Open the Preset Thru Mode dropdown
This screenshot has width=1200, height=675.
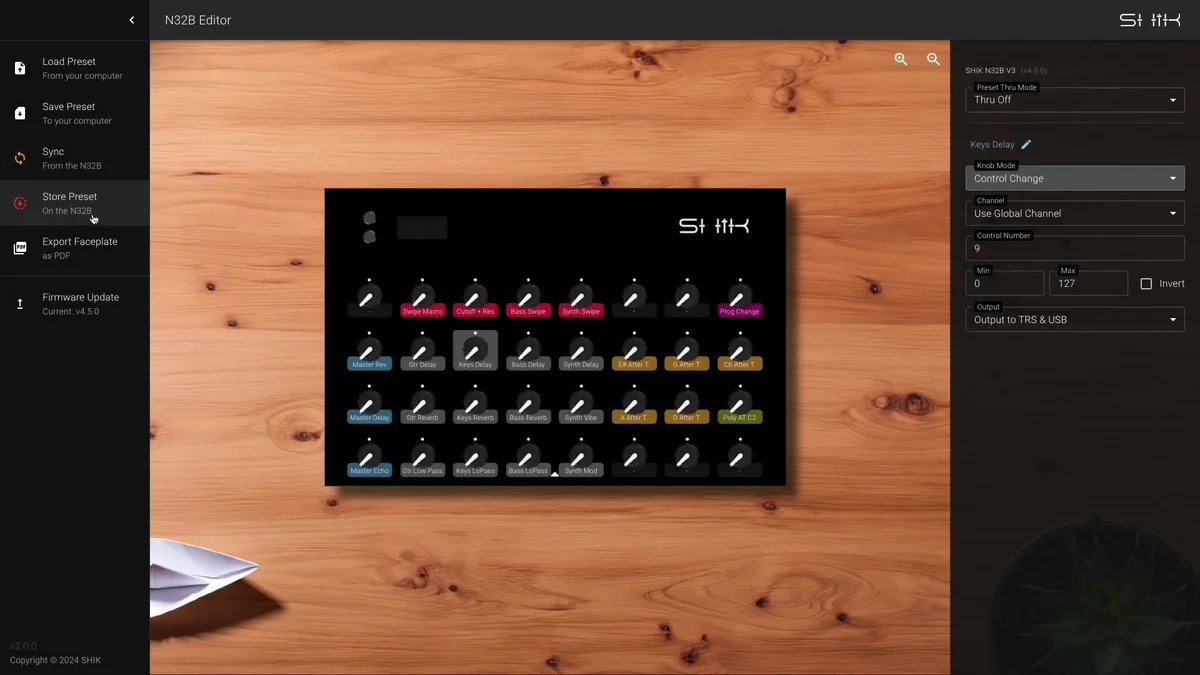point(1075,100)
